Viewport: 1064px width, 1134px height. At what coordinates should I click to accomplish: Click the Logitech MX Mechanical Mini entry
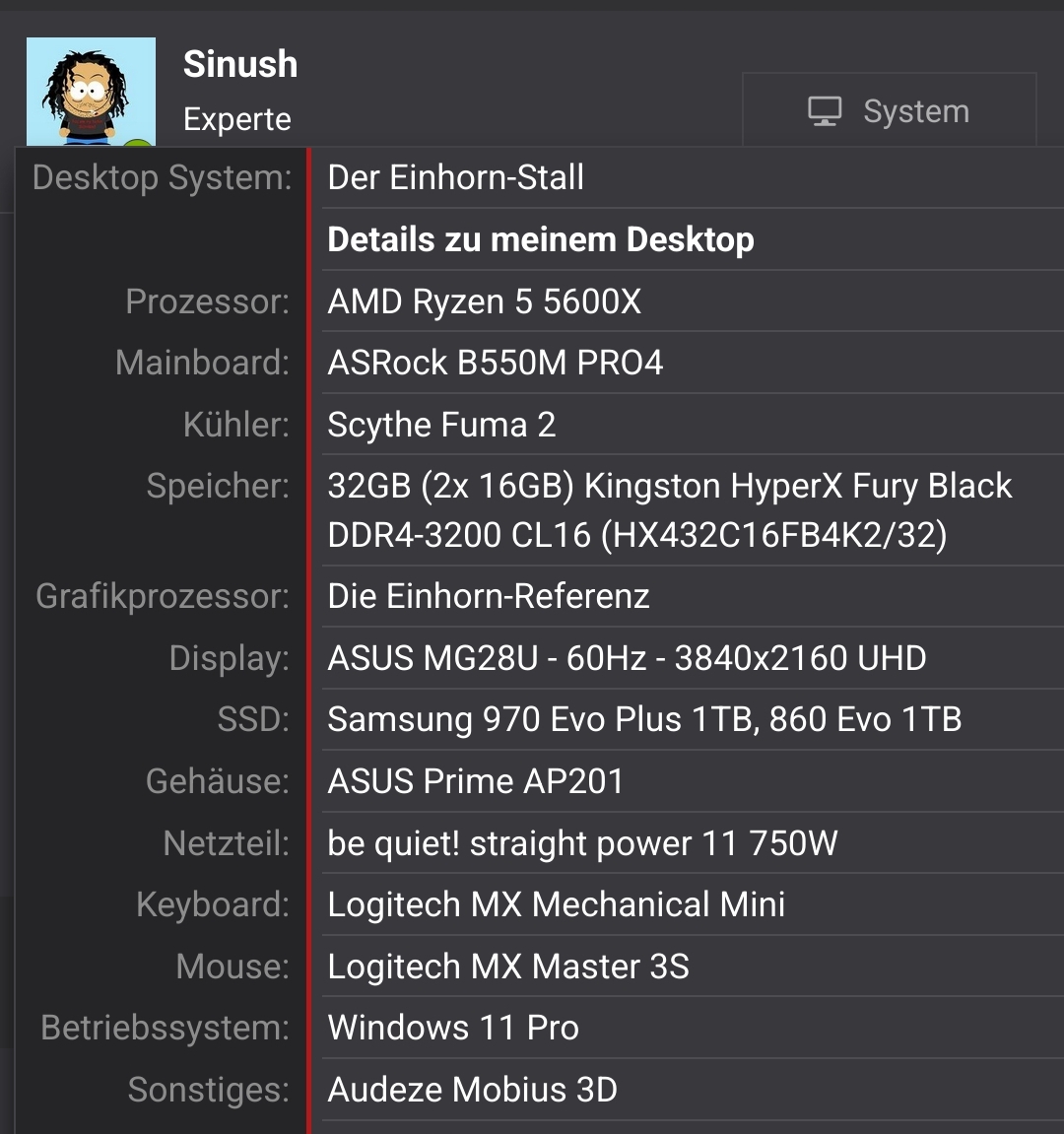click(557, 904)
